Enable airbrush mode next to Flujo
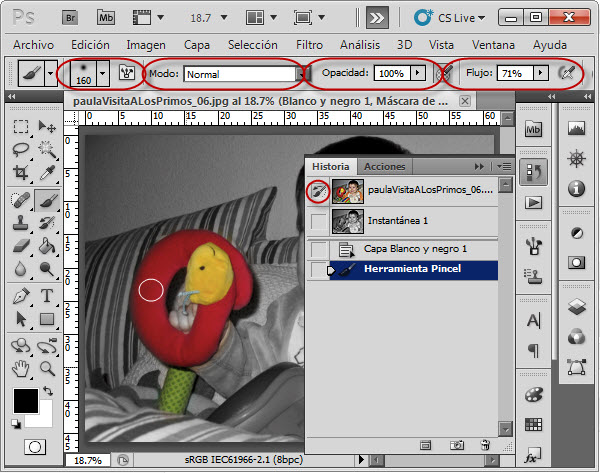 [x=567, y=73]
